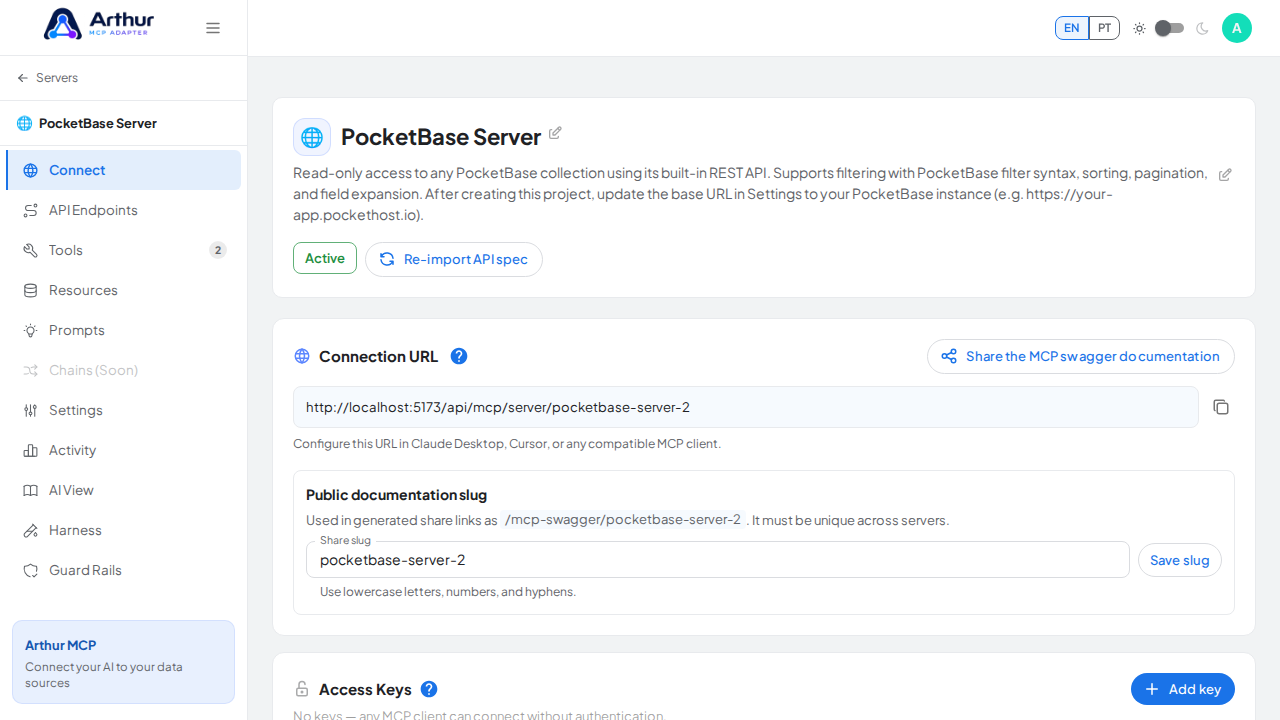Viewport: 1280px width, 720px height.
Task: Click the Public documentation slug heading
Action: [396, 495]
